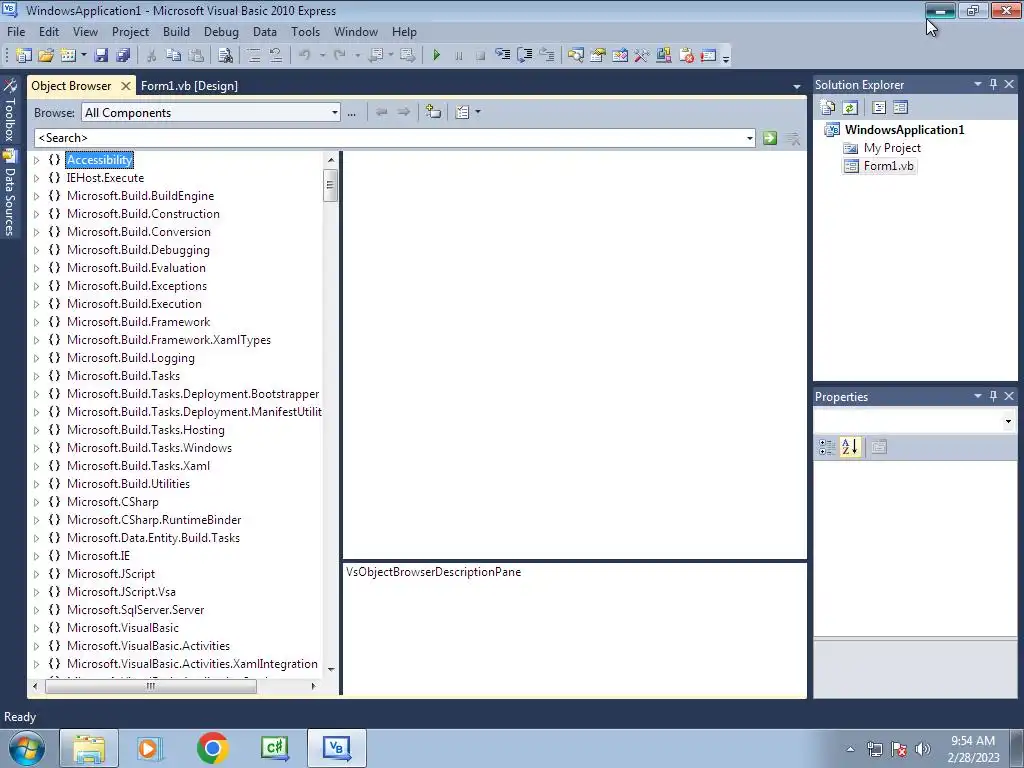
Task: Open Windows Explorer from the taskbar
Action: [x=89, y=748]
